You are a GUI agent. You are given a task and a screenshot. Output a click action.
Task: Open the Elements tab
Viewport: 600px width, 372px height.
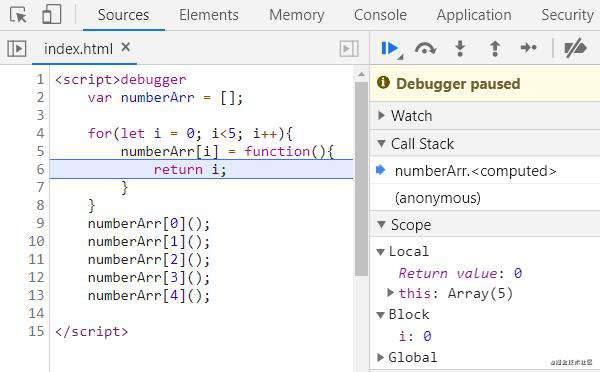[x=209, y=15]
